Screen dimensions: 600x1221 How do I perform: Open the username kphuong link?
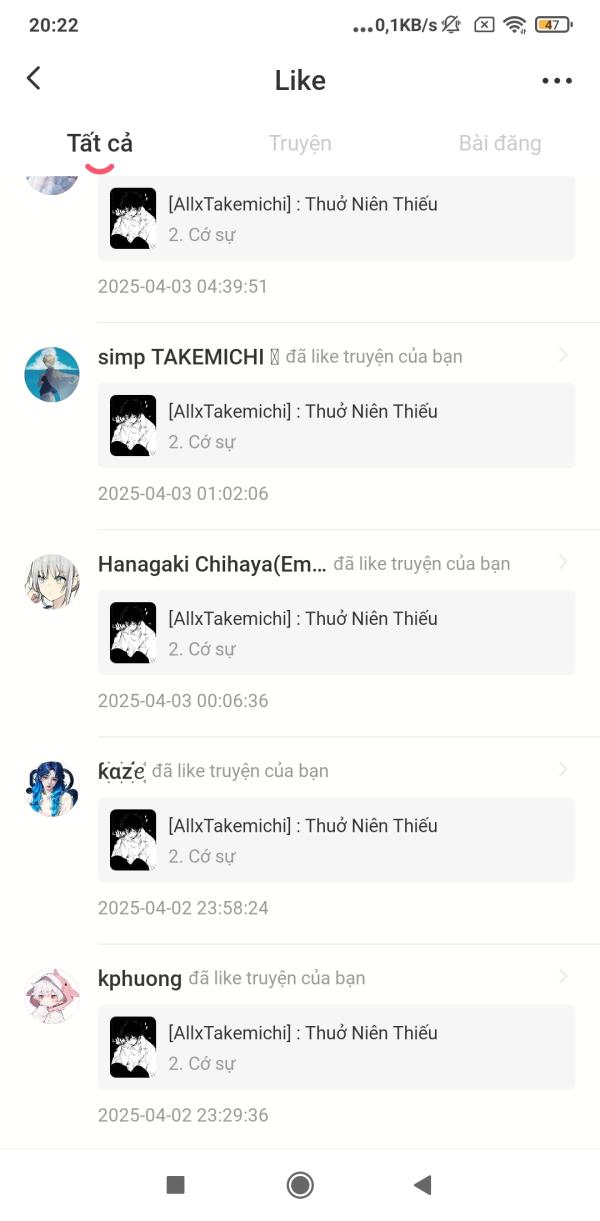pos(140,978)
